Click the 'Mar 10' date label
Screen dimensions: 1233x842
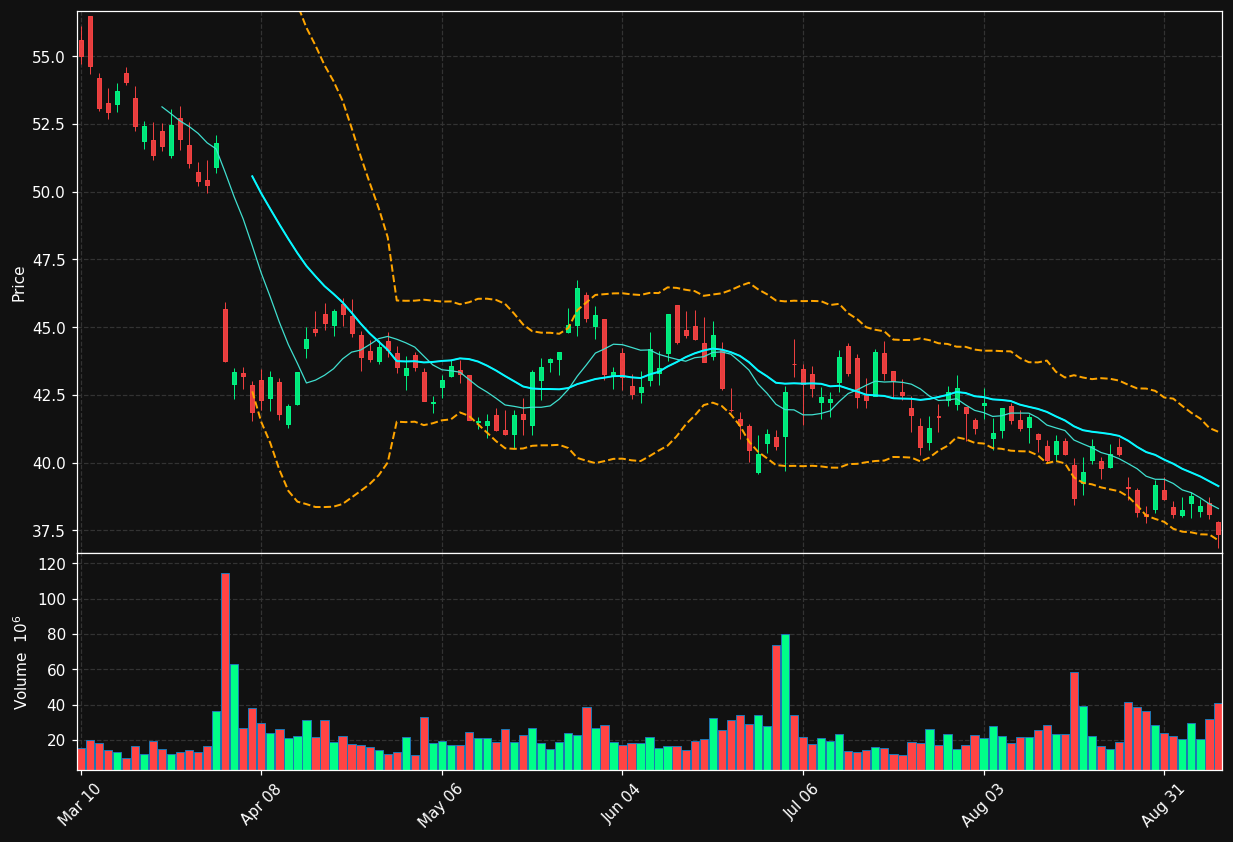pos(78,805)
